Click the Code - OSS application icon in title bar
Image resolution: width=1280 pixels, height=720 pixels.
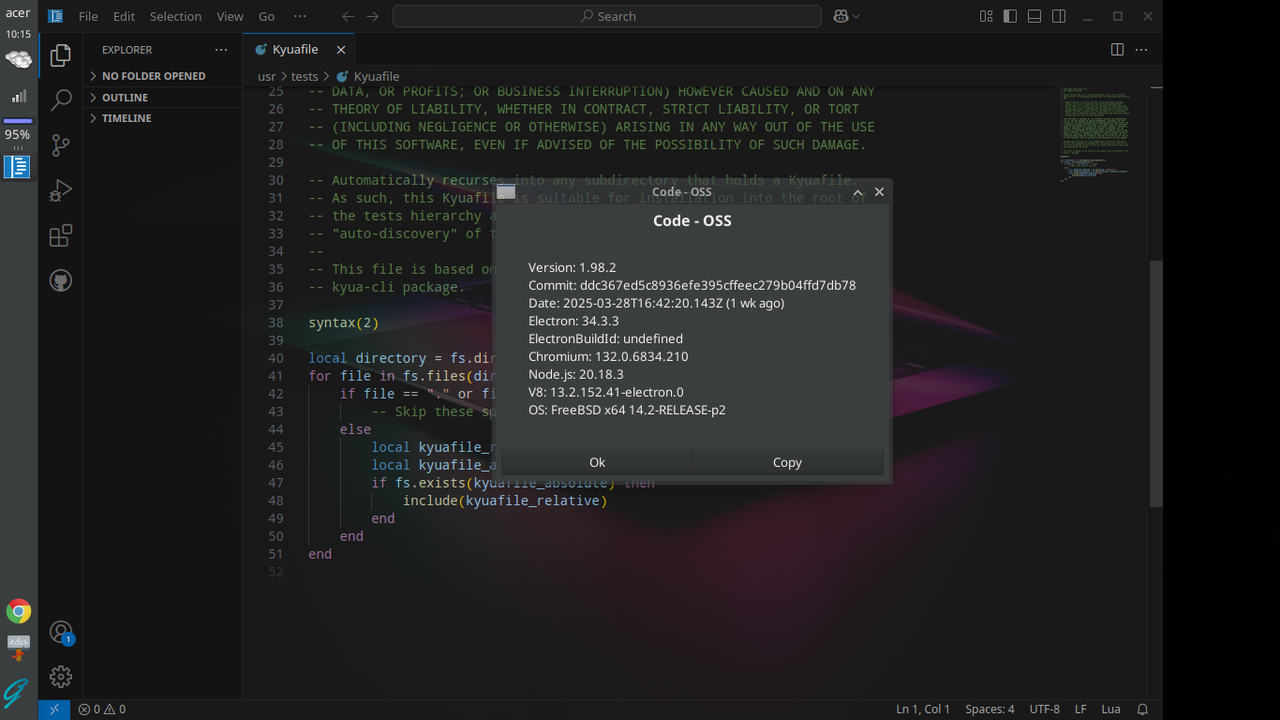(x=56, y=16)
